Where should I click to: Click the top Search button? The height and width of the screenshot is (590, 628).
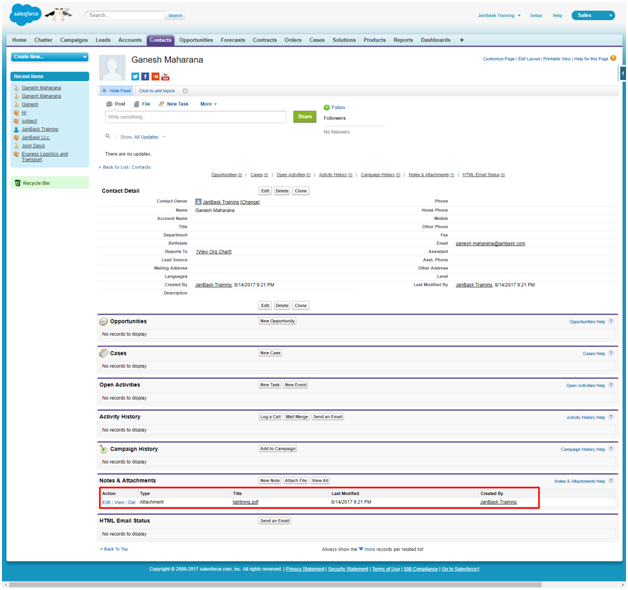click(x=175, y=16)
